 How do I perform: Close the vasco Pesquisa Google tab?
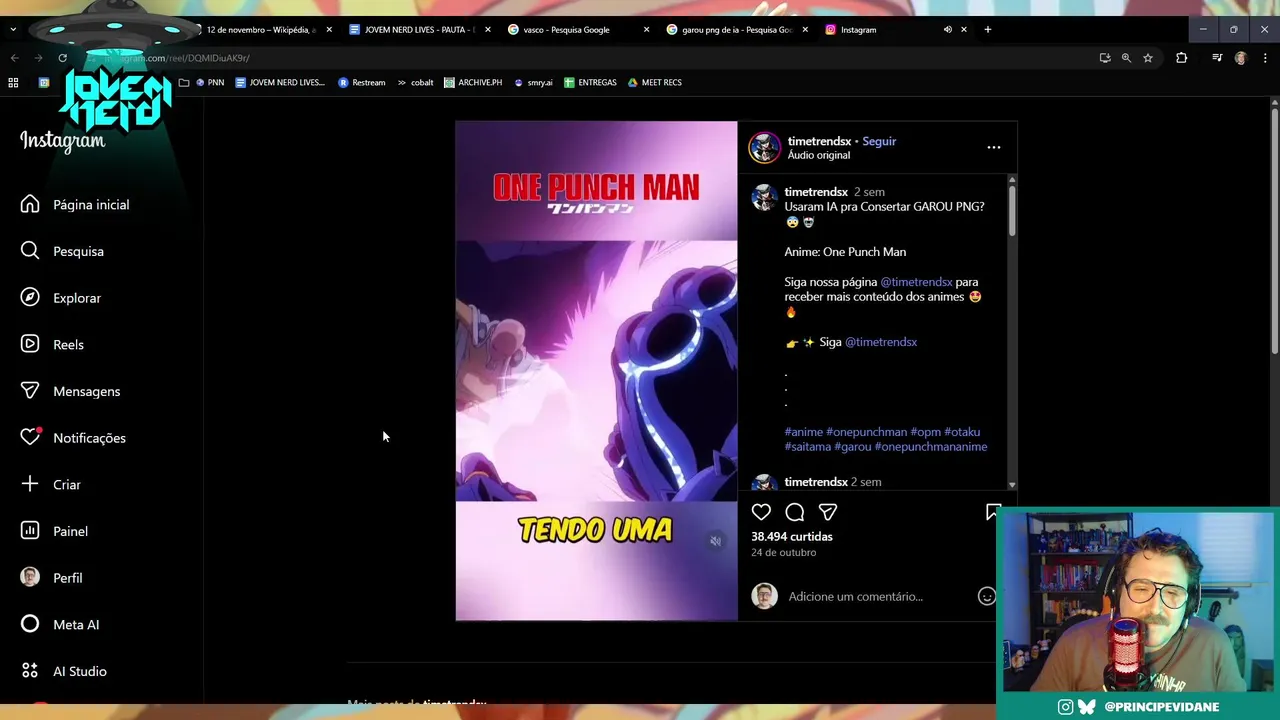click(646, 30)
